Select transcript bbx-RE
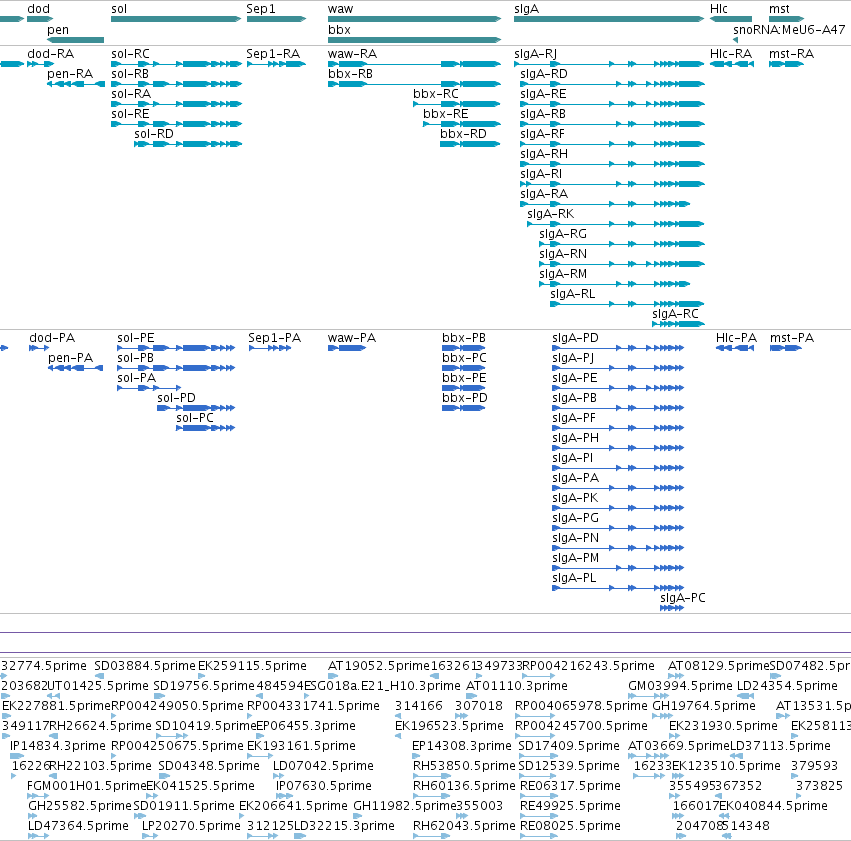The image size is (851, 841). tap(446, 114)
